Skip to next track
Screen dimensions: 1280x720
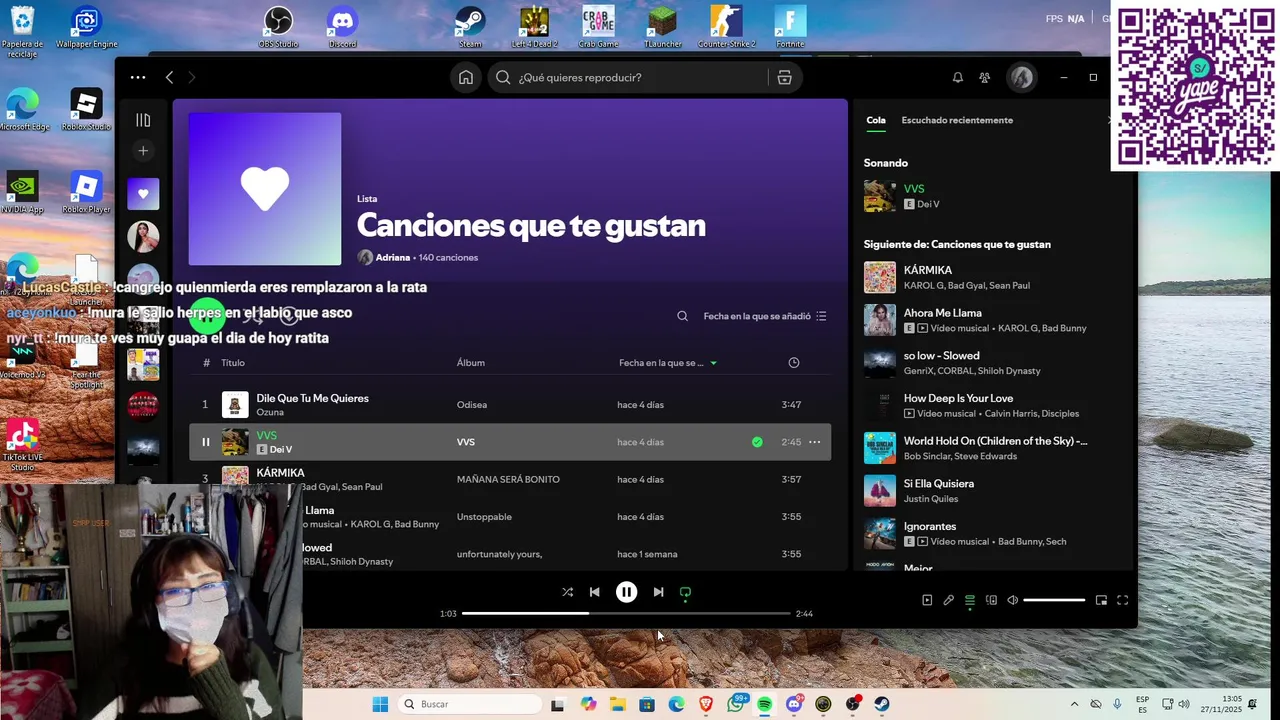click(x=658, y=592)
